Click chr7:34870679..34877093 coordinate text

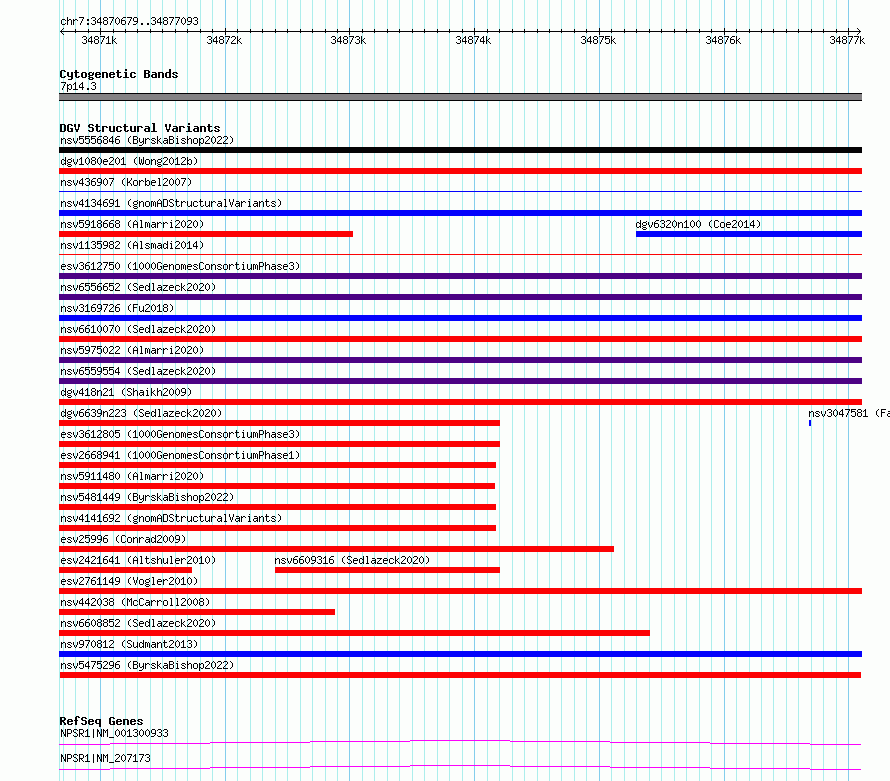(x=129, y=21)
